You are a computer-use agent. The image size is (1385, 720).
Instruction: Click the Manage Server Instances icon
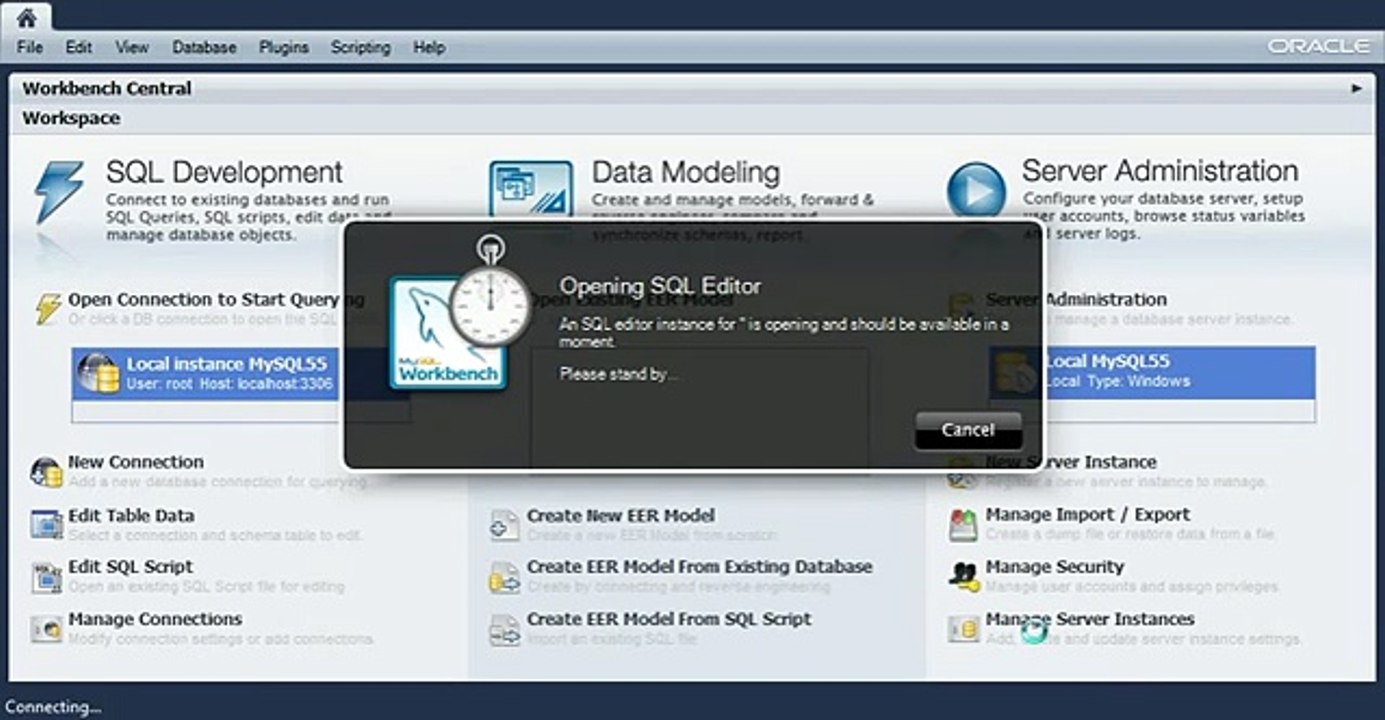click(963, 628)
